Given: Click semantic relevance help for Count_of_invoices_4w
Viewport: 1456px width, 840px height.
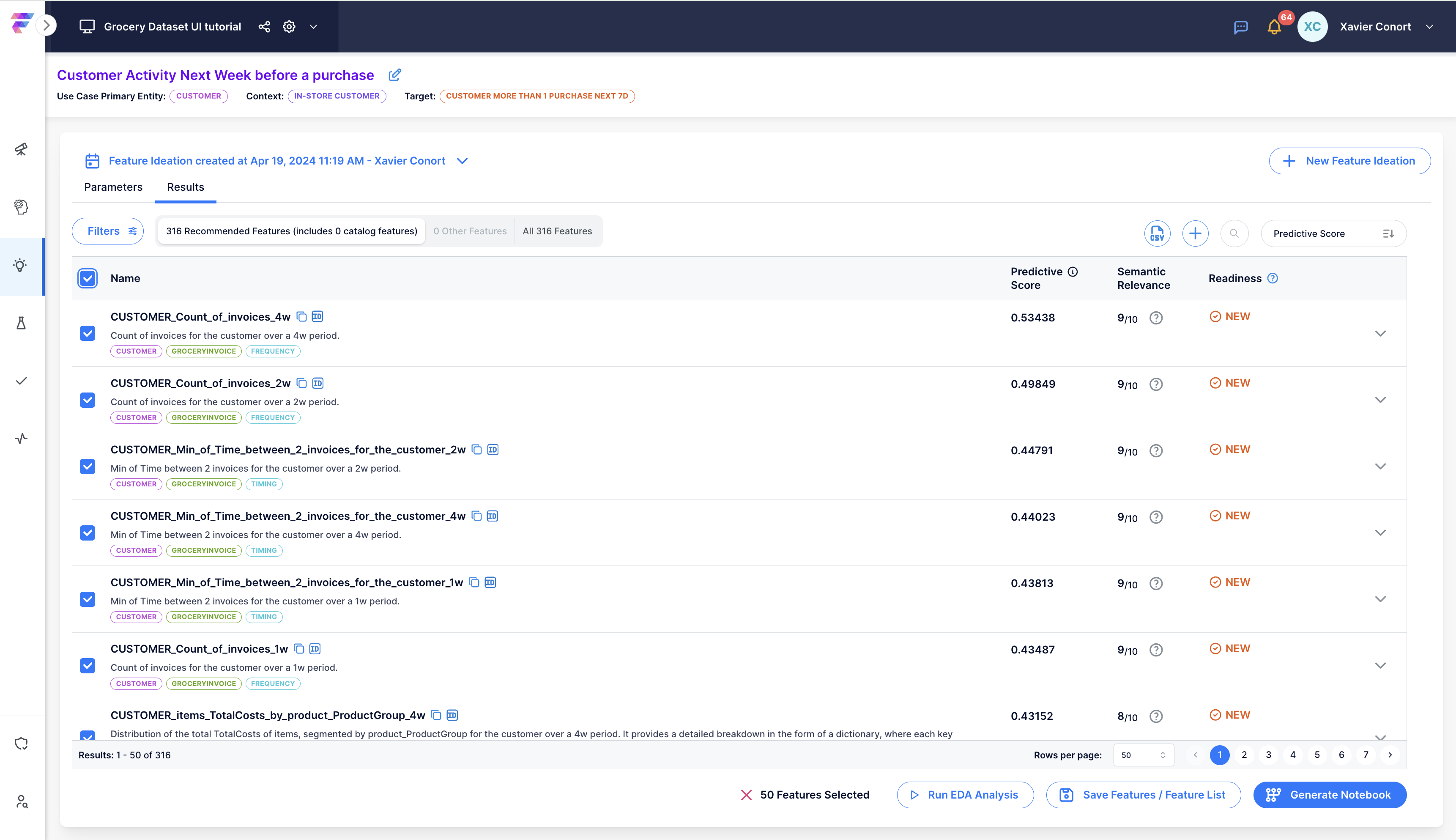Looking at the screenshot, I should pyautogui.click(x=1155, y=318).
